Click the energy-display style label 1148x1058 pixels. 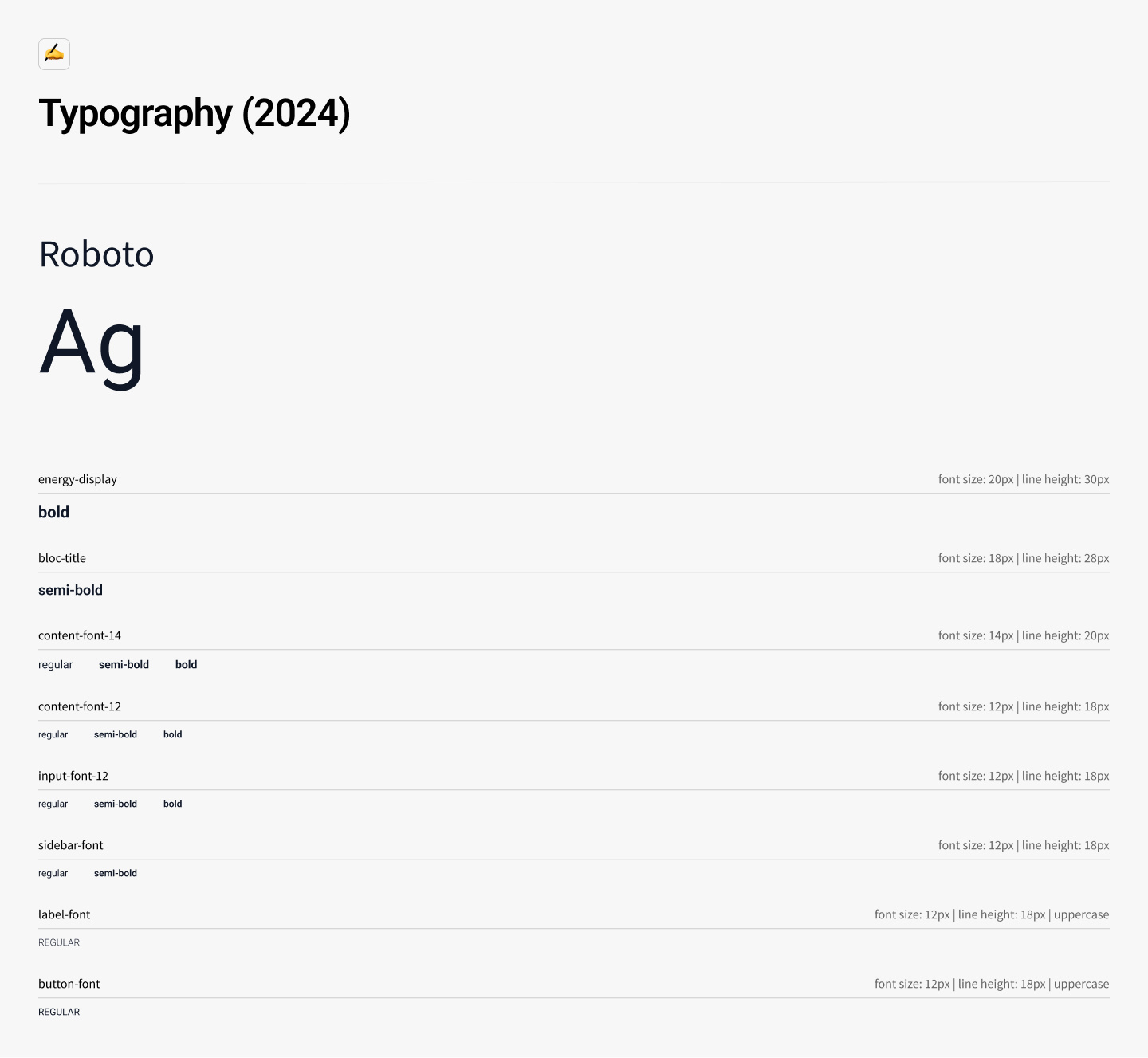(77, 479)
